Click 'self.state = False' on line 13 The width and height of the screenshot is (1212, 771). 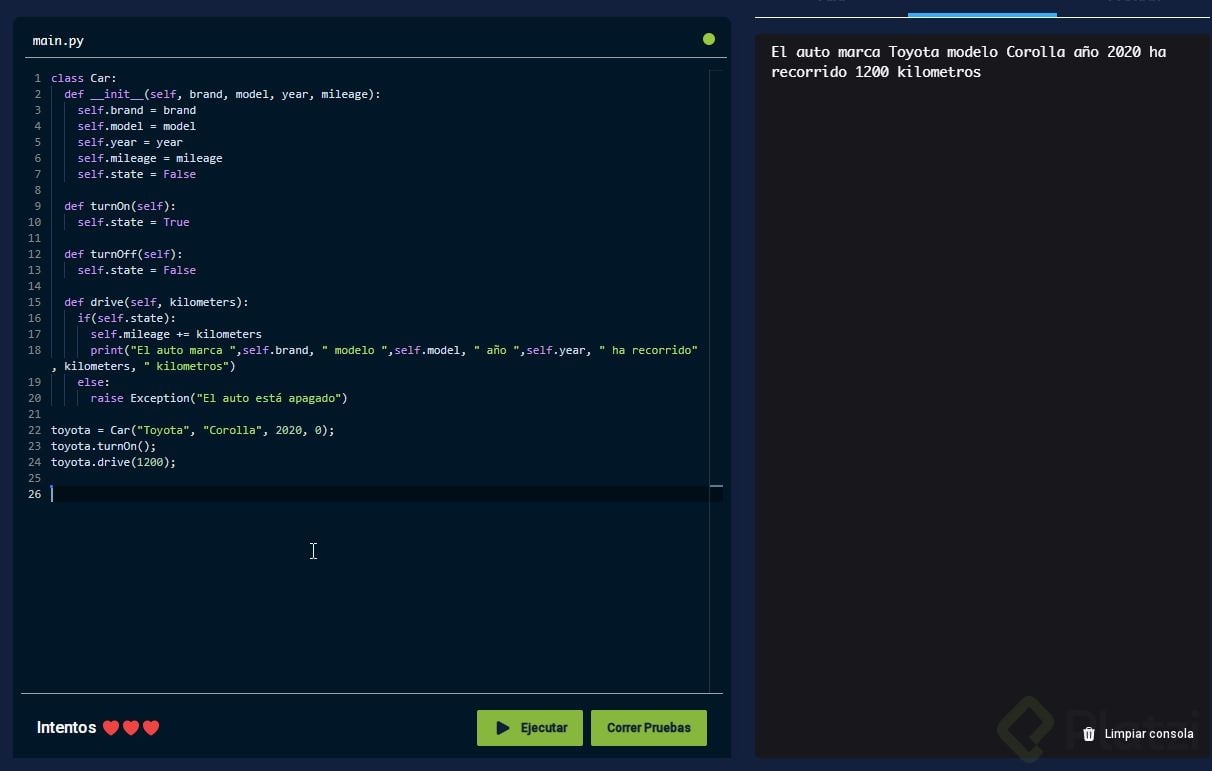[137, 270]
